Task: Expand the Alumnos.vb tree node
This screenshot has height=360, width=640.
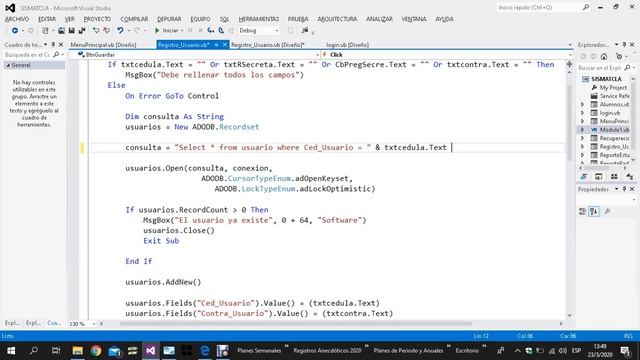Action: pyautogui.click(x=582, y=104)
